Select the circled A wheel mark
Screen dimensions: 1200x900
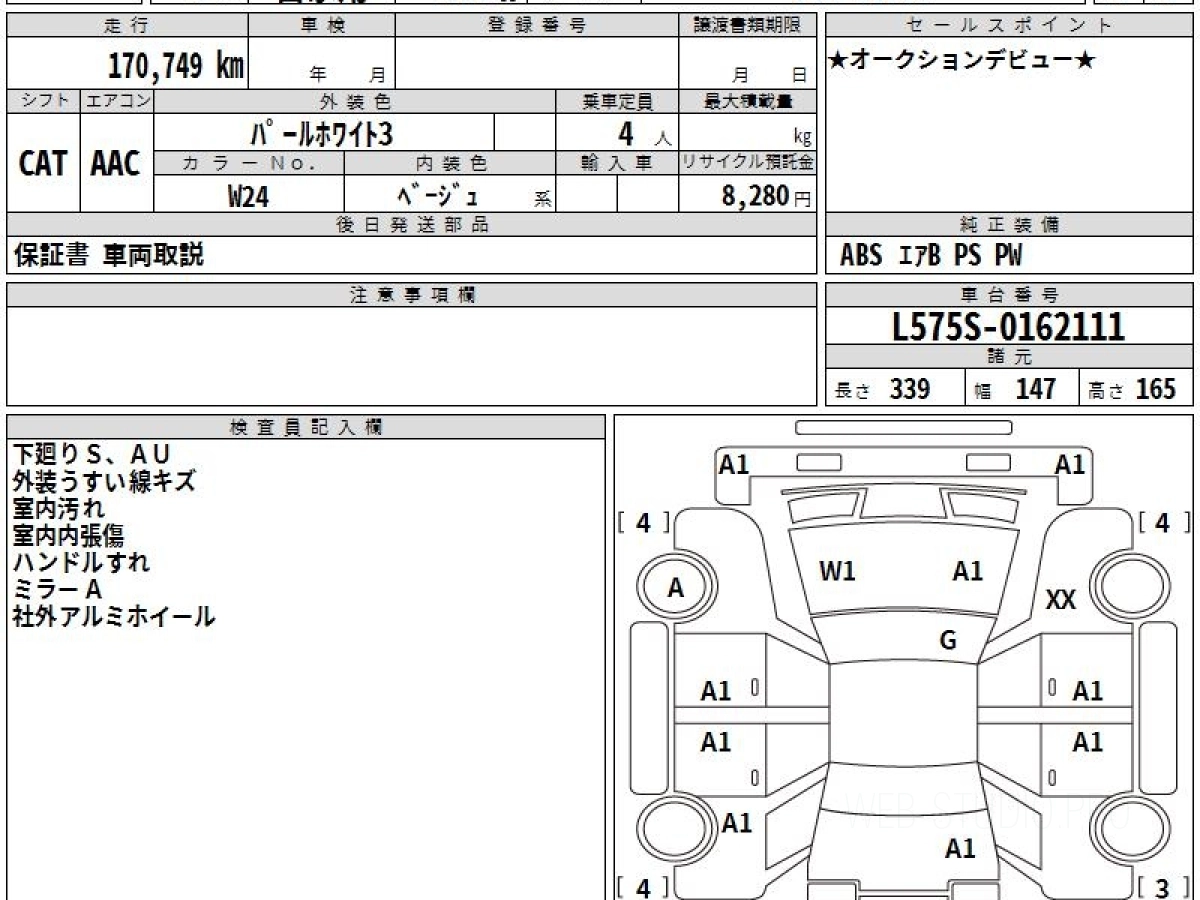tap(676, 588)
